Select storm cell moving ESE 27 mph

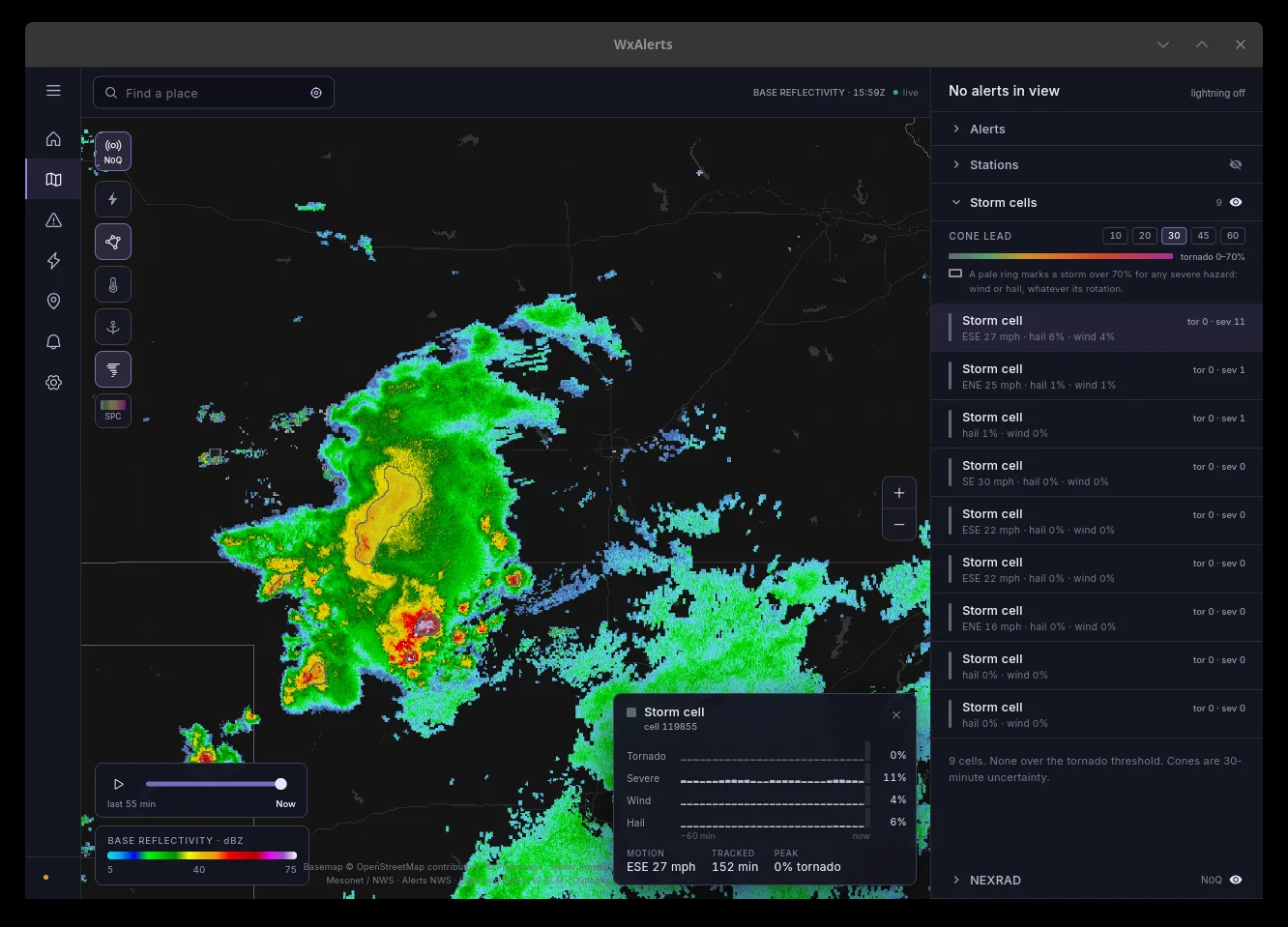[1097, 328]
